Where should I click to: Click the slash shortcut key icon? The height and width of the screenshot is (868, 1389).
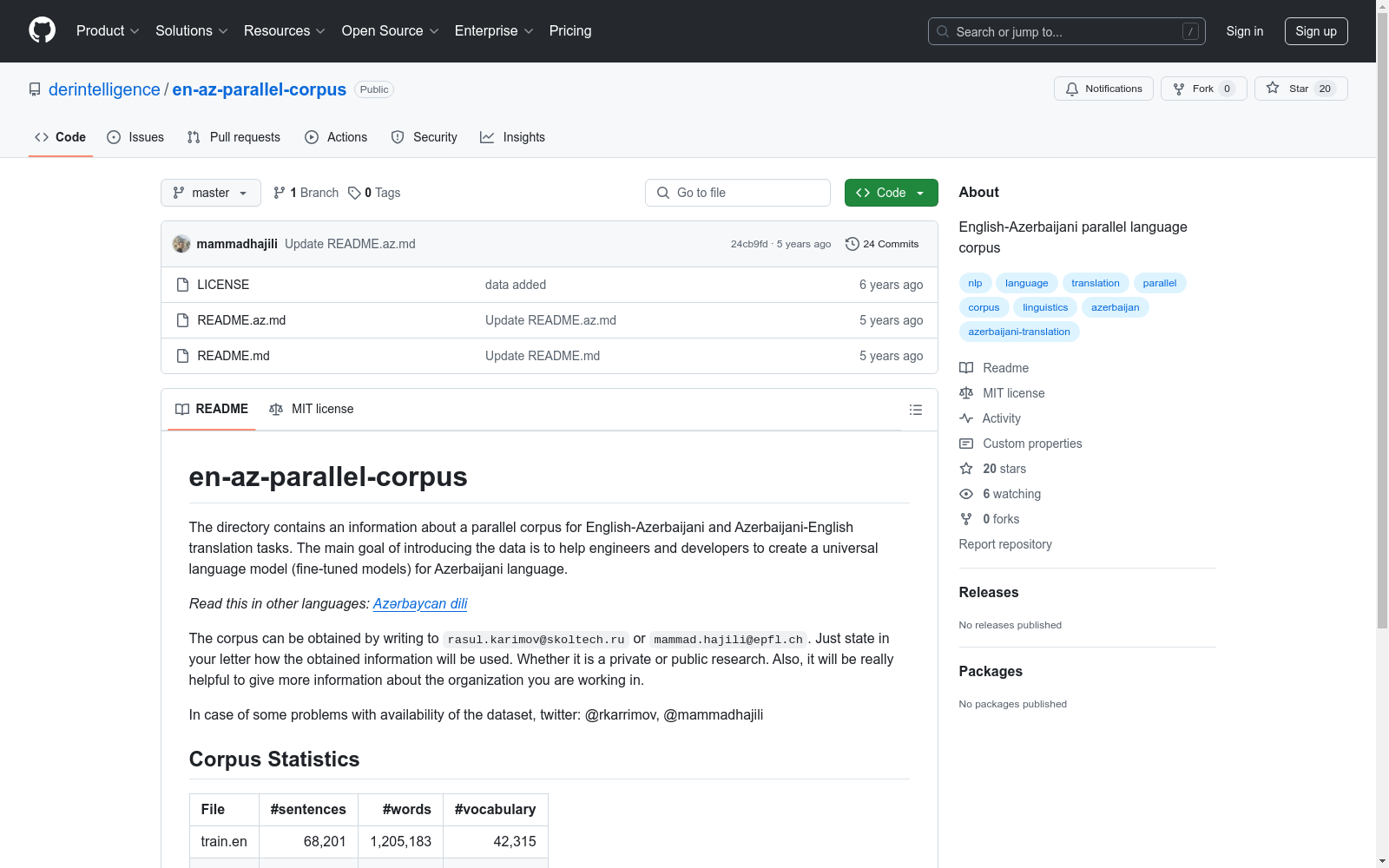(1190, 31)
